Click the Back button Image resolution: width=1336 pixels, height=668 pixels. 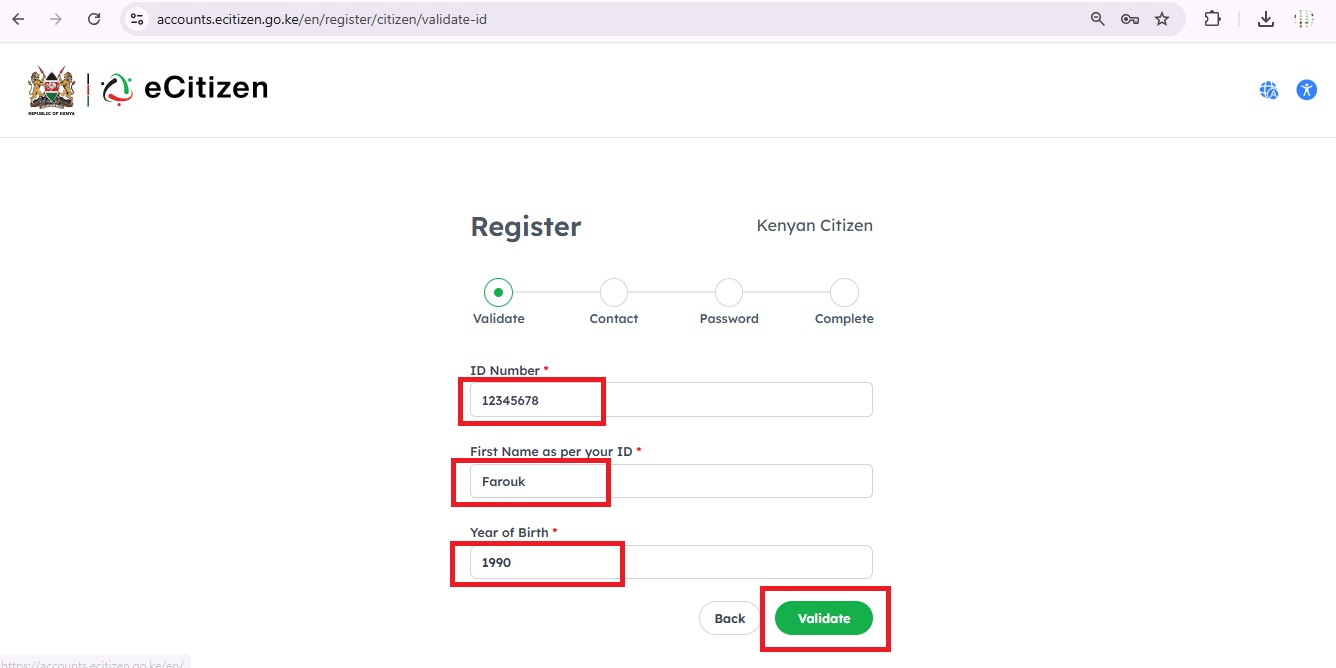[729, 618]
